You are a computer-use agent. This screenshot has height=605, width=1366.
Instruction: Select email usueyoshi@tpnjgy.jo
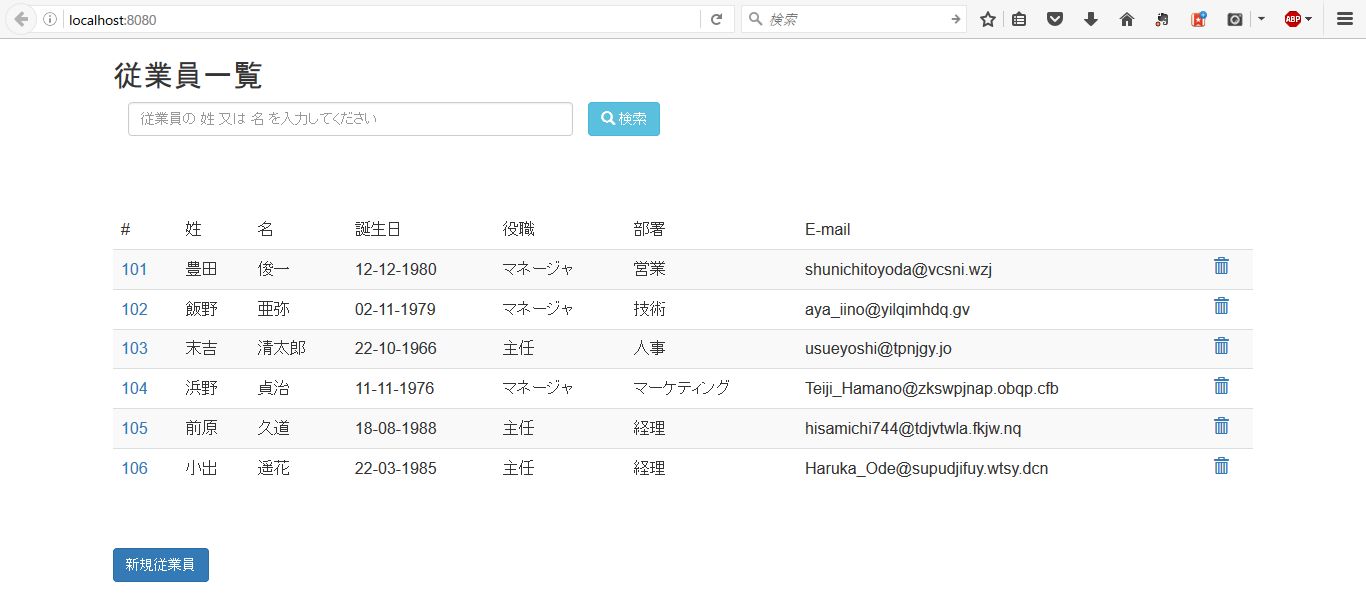point(878,348)
